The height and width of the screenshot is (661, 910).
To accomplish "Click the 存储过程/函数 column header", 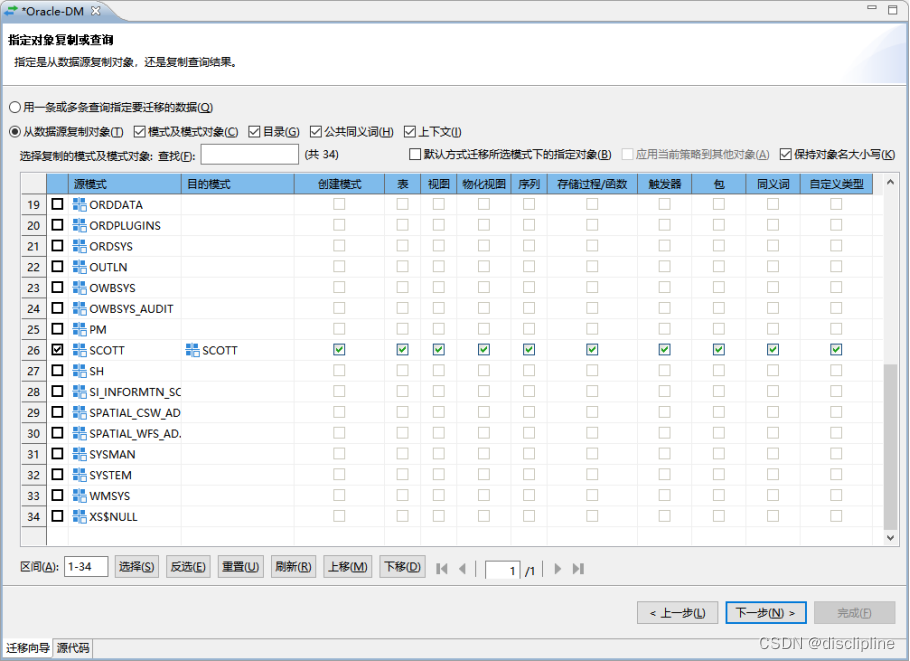I will [x=592, y=184].
